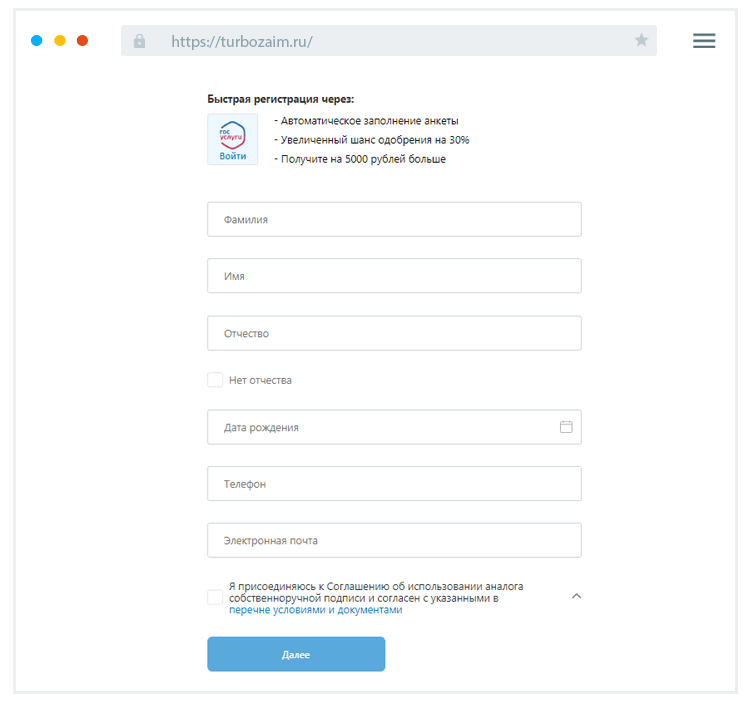Image resolution: width=751 pixels, height=709 pixels.
Task: Open 'перечне условиями и документами' link
Action: coord(315,610)
